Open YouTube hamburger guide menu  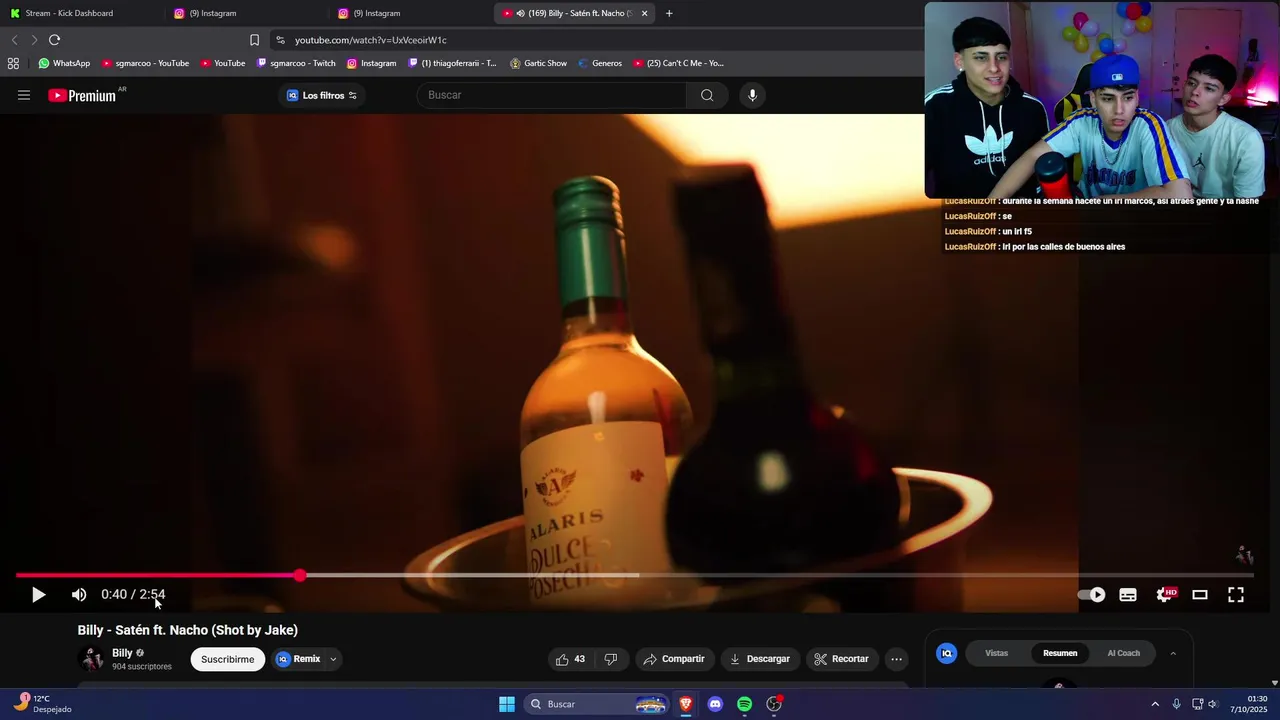[x=24, y=95]
